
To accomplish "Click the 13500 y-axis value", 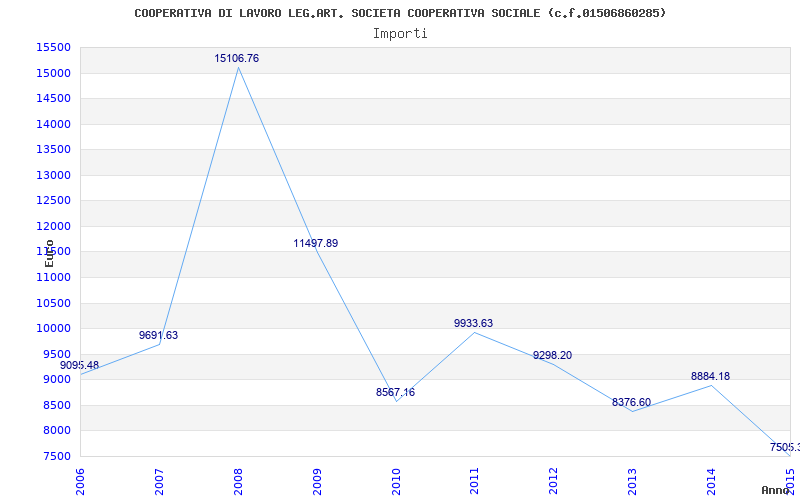I will click(x=53, y=149).
